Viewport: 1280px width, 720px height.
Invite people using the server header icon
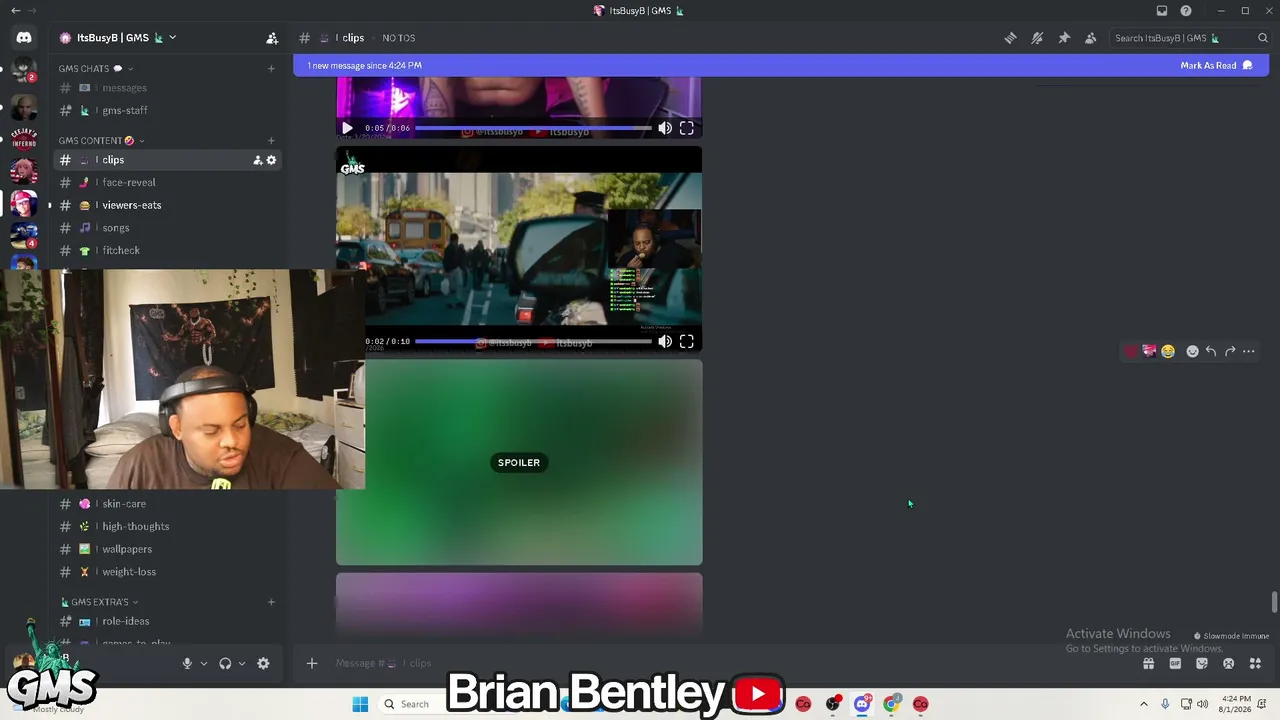click(x=272, y=38)
